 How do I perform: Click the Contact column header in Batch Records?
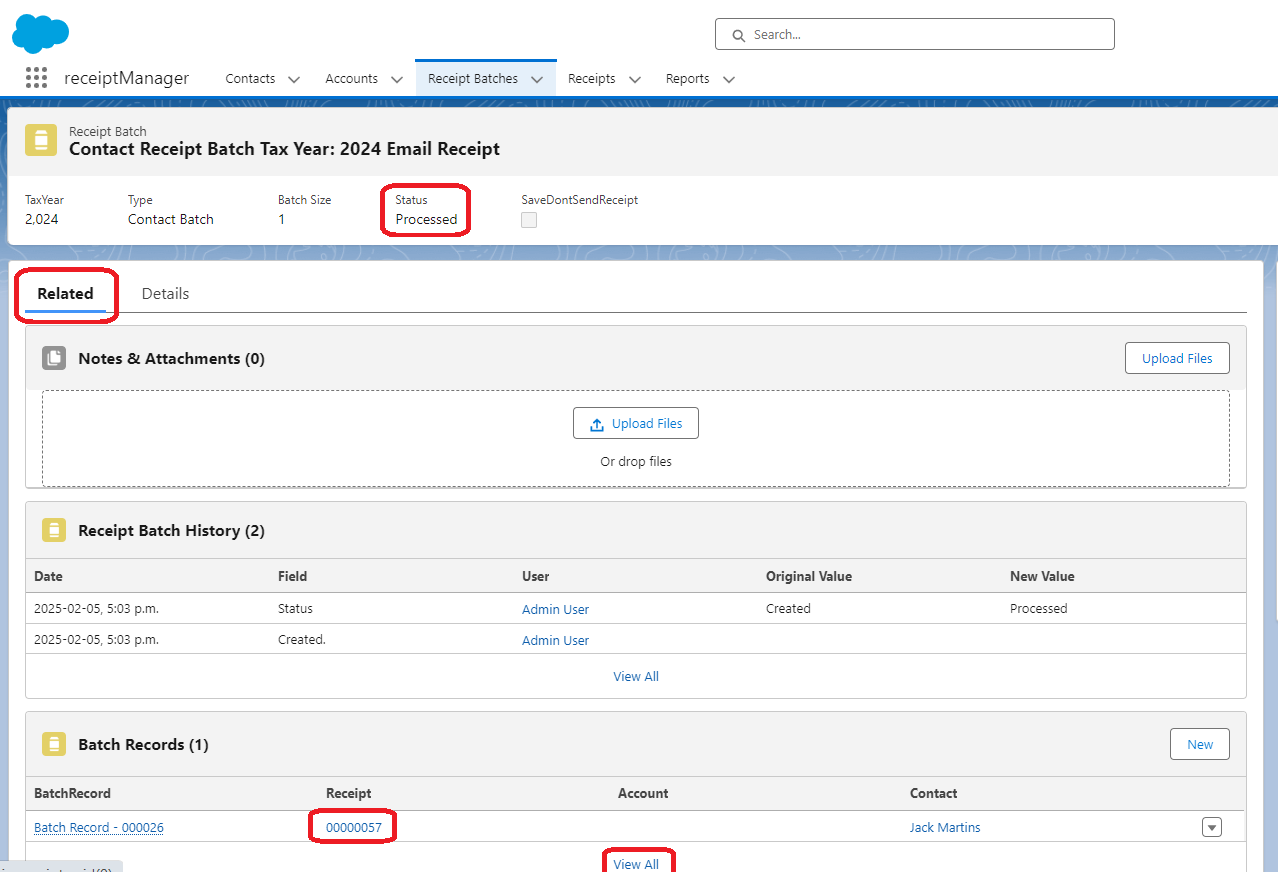click(x=933, y=793)
